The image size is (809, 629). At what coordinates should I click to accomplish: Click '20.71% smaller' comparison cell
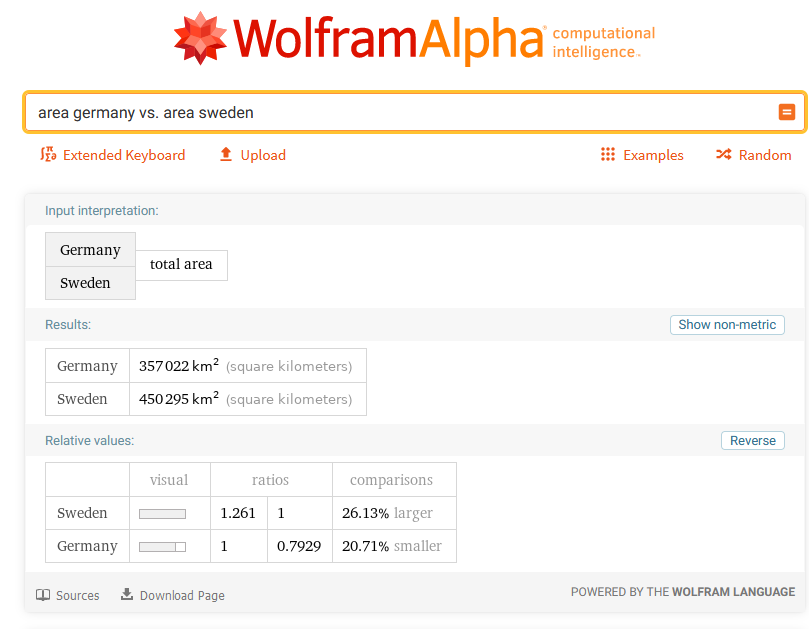point(392,546)
